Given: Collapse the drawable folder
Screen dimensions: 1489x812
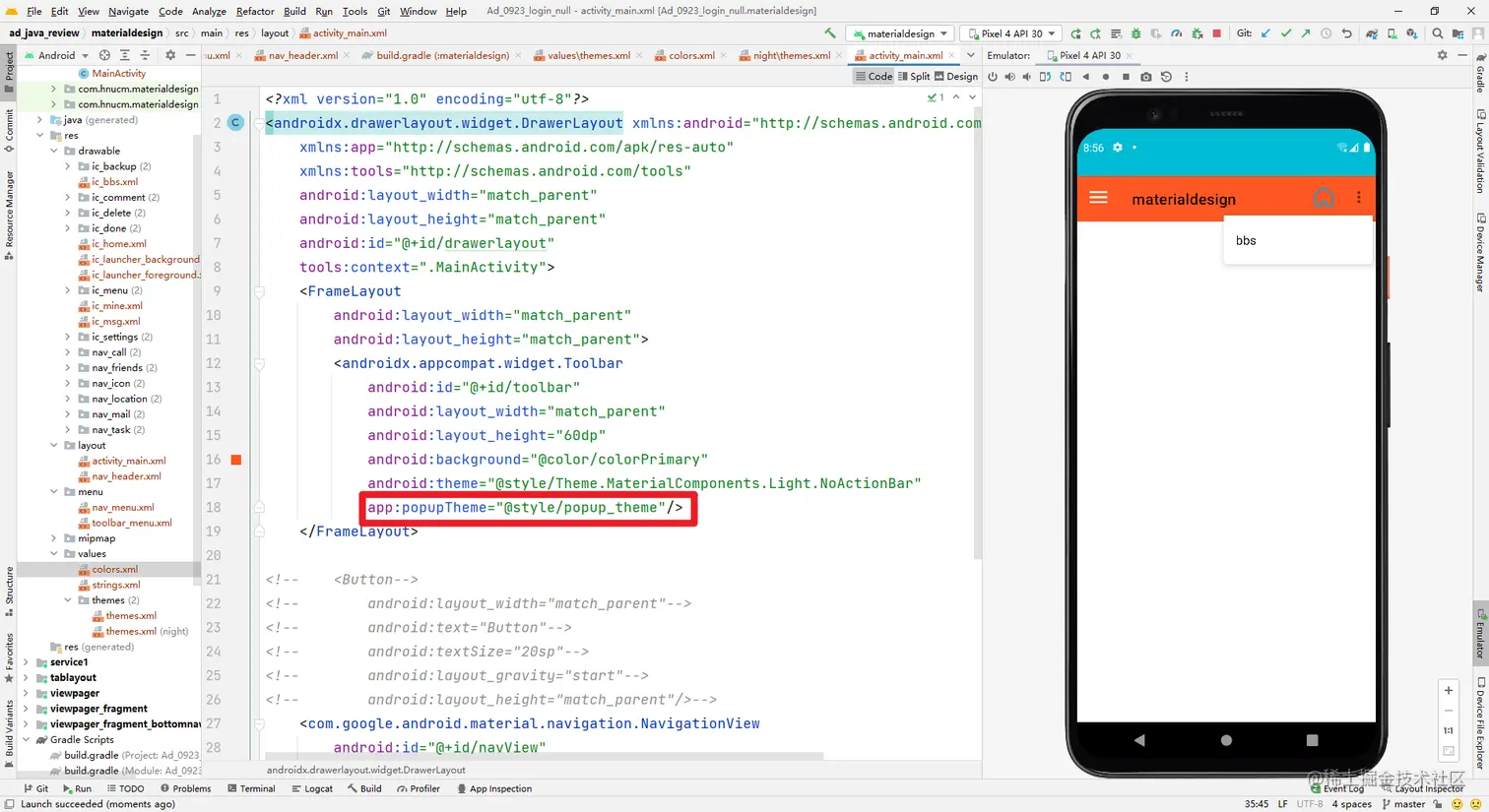Looking at the screenshot, I should coord(54,151).
